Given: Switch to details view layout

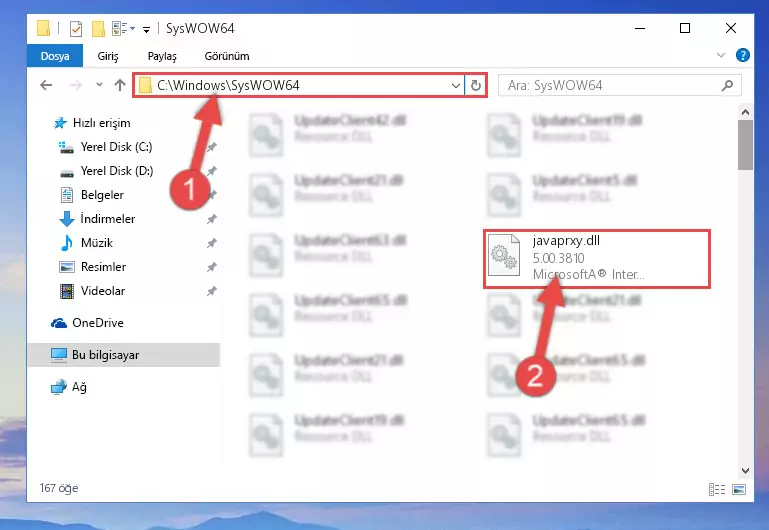Looking at the screenshot, I should coord(717,489).
